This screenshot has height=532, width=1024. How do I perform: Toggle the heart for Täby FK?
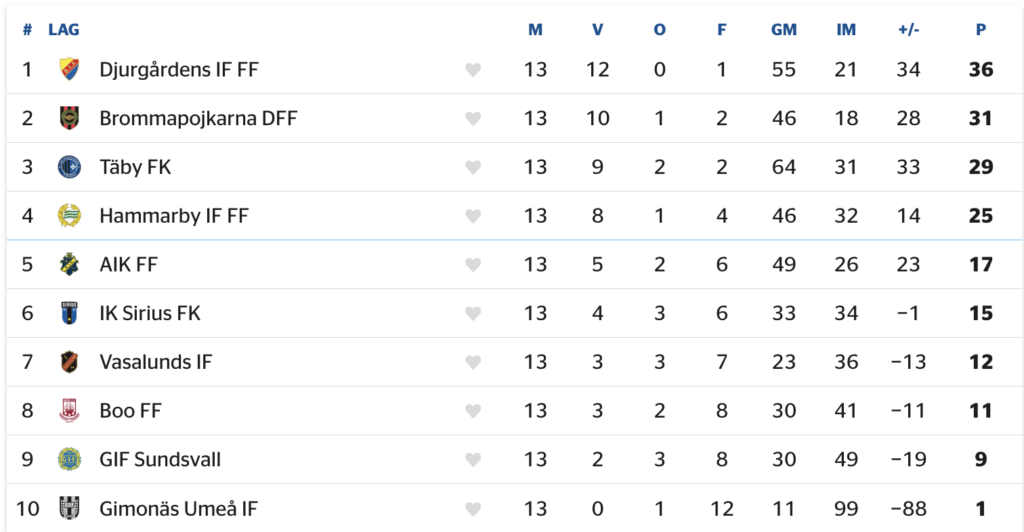pyautogui.click(x=473, y=168)
